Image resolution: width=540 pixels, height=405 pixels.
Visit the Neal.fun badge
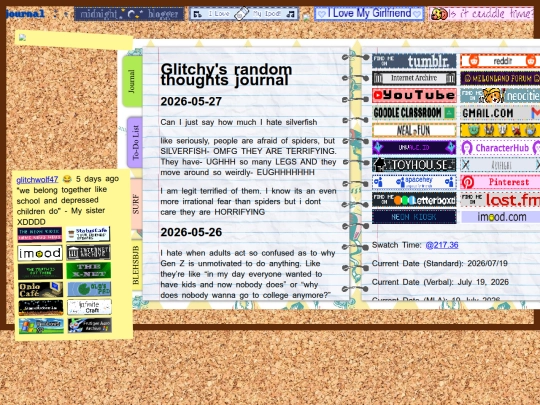pyautogui.click(x=414, y=130)
